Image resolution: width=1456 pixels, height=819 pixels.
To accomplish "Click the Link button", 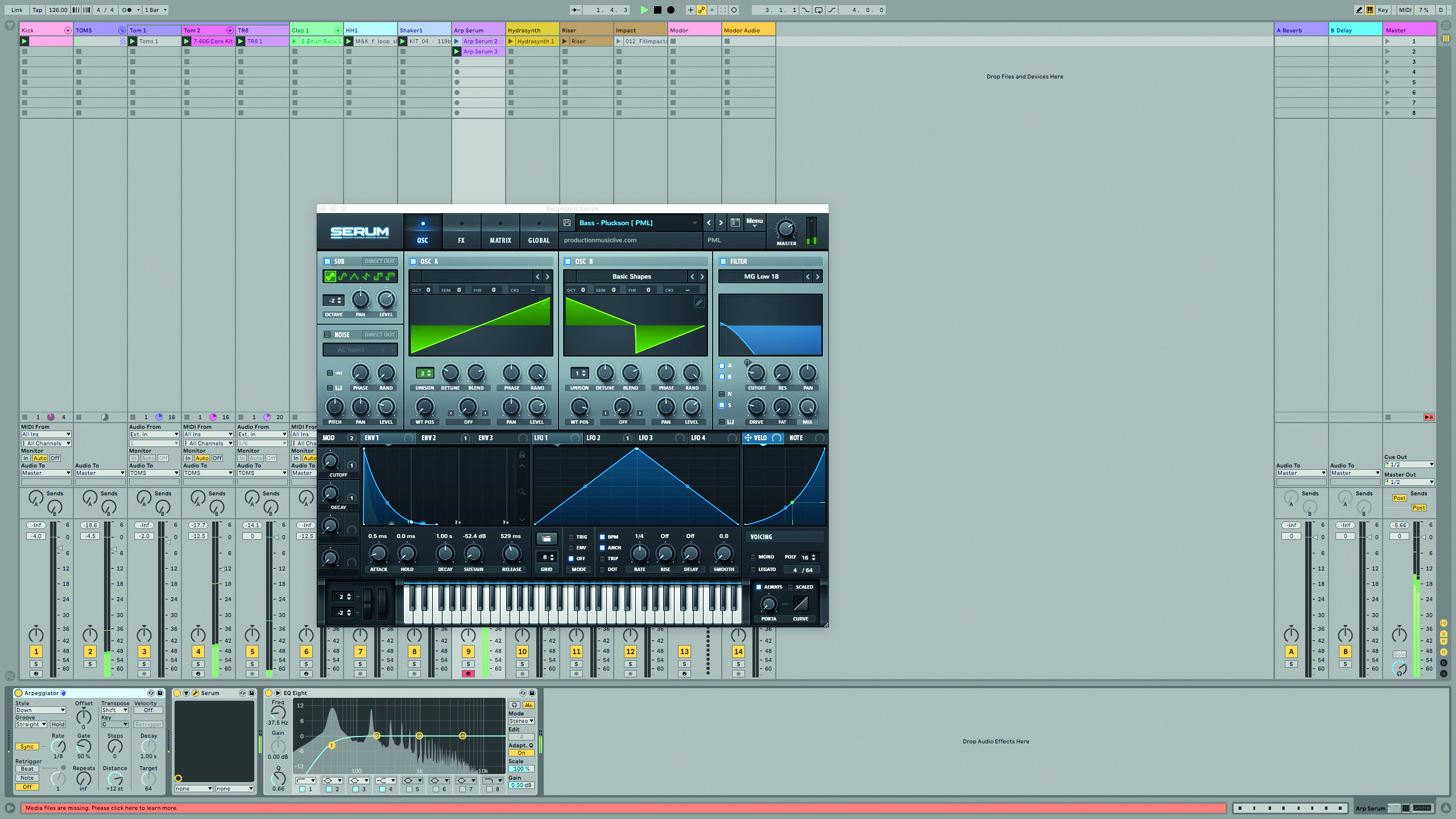I will pyautogui.click(x=17, y=10).
